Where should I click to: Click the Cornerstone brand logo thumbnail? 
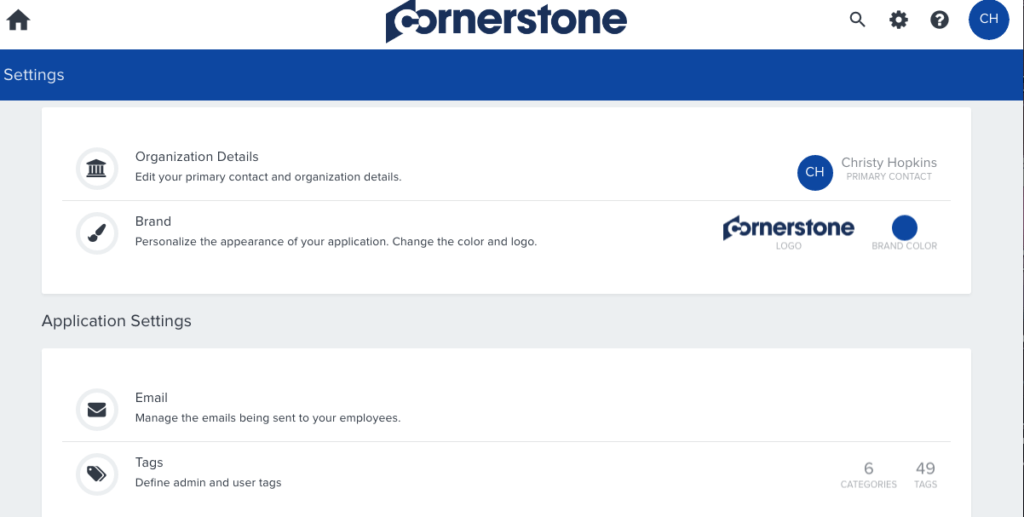(788, 228)
